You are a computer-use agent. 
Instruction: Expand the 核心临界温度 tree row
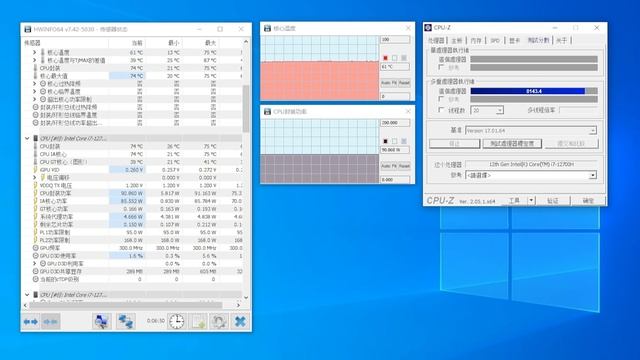click(35, 91)
